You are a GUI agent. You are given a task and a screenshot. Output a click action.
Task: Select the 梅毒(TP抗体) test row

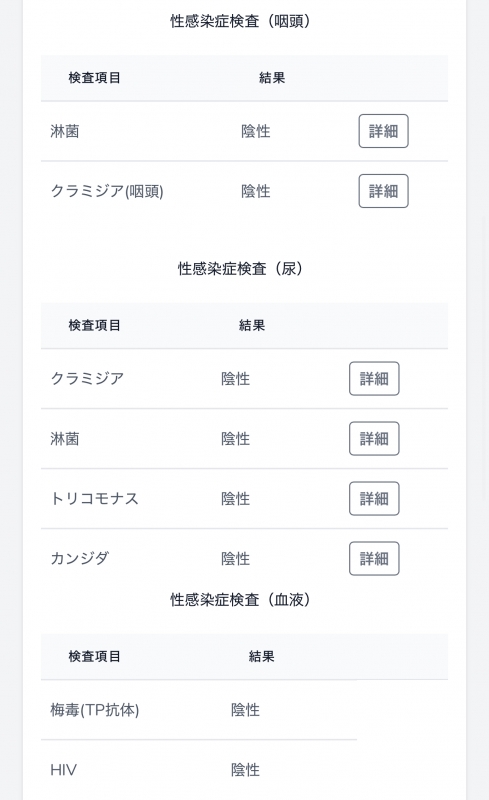[199, 710]
